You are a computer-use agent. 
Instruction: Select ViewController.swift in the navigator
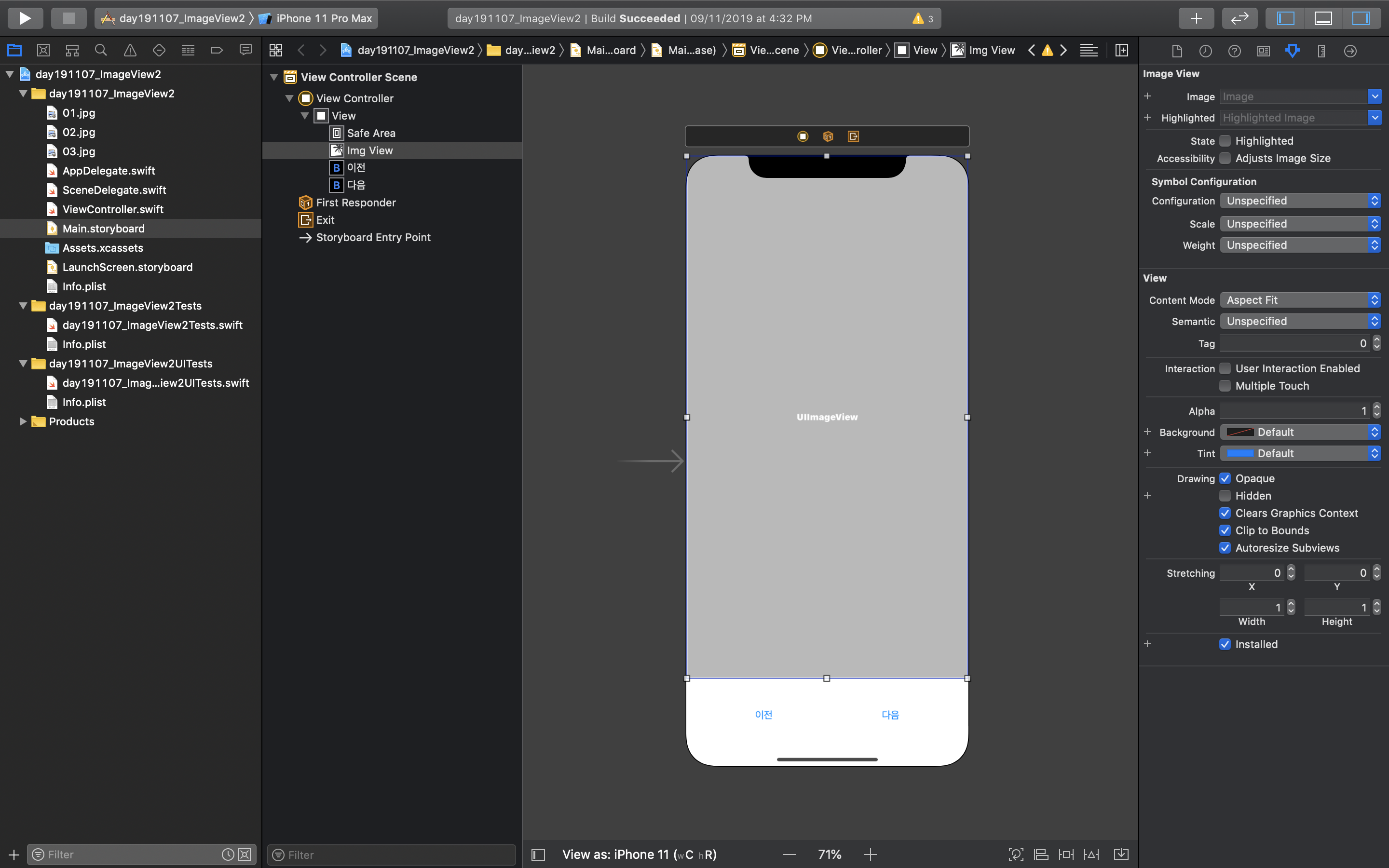(x=112, y=209)
